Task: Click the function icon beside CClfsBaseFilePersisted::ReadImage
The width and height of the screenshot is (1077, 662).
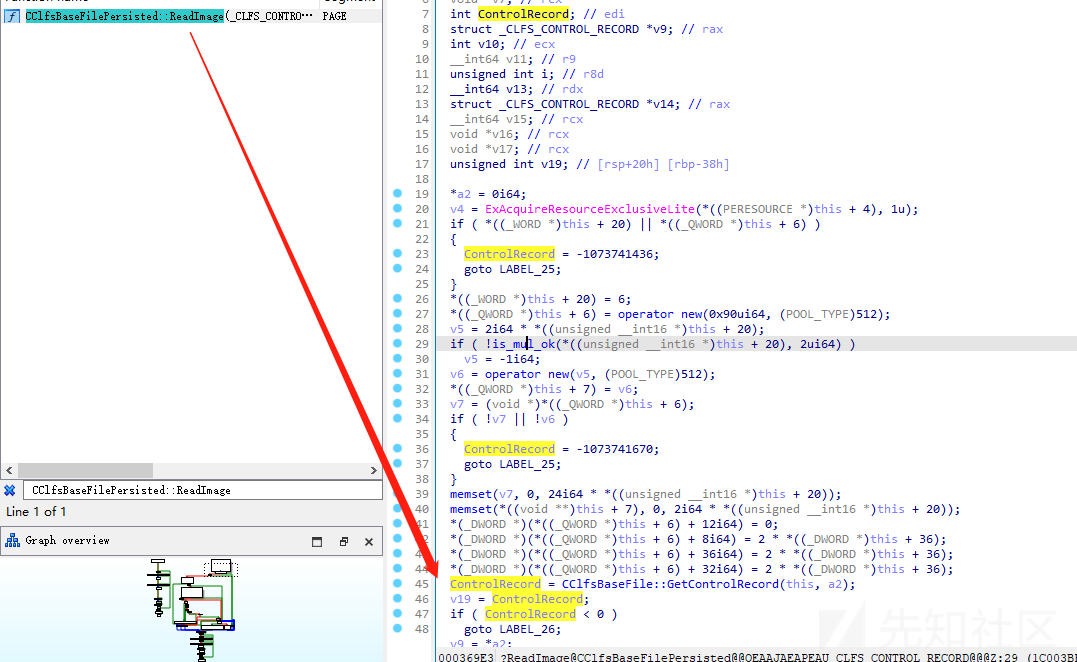Action: pos(12,17)
